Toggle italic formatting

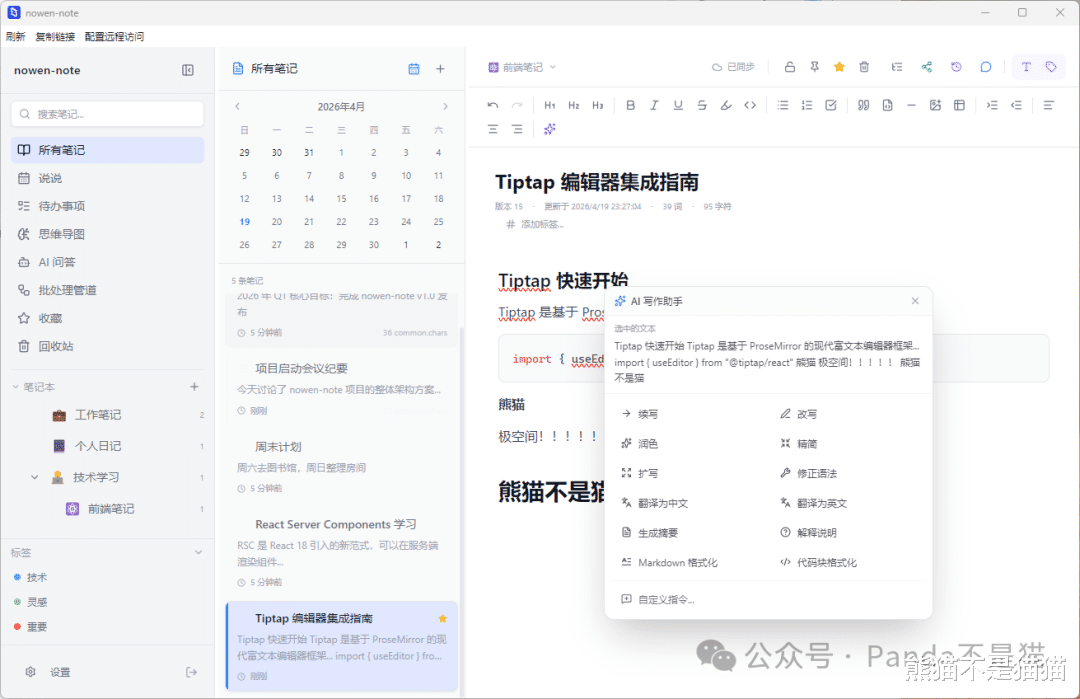click(654, 105)
